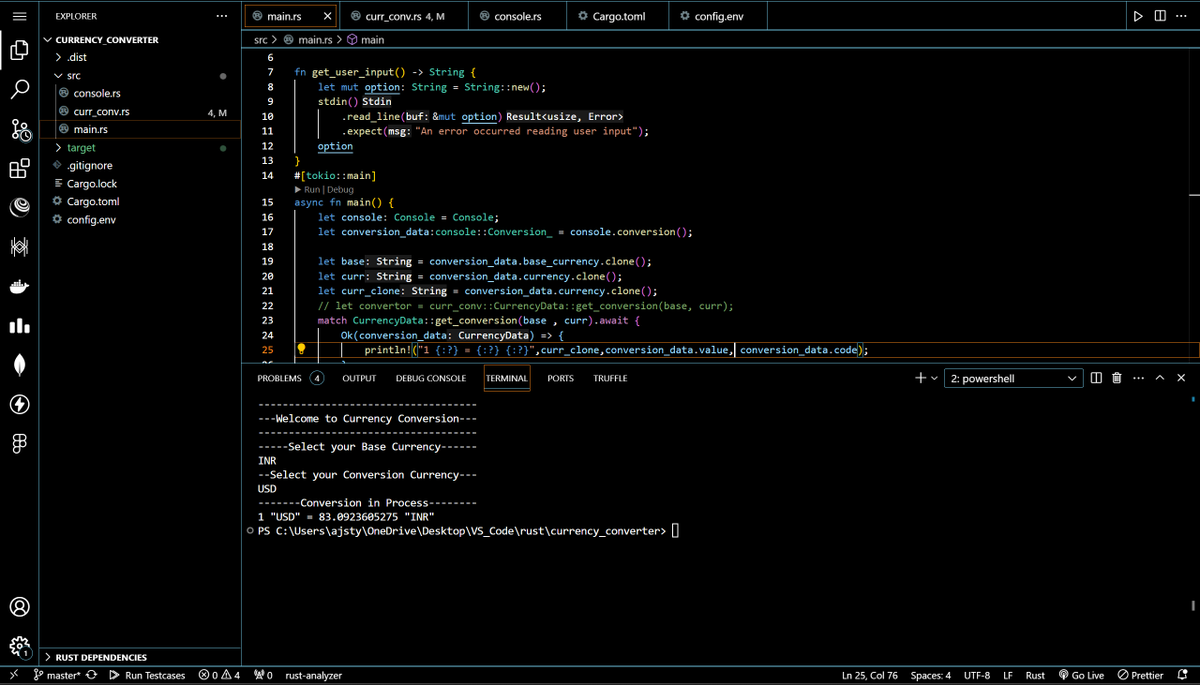
Task: Change indentation via 'Spaces: 4'
Action: click(931, 675)
